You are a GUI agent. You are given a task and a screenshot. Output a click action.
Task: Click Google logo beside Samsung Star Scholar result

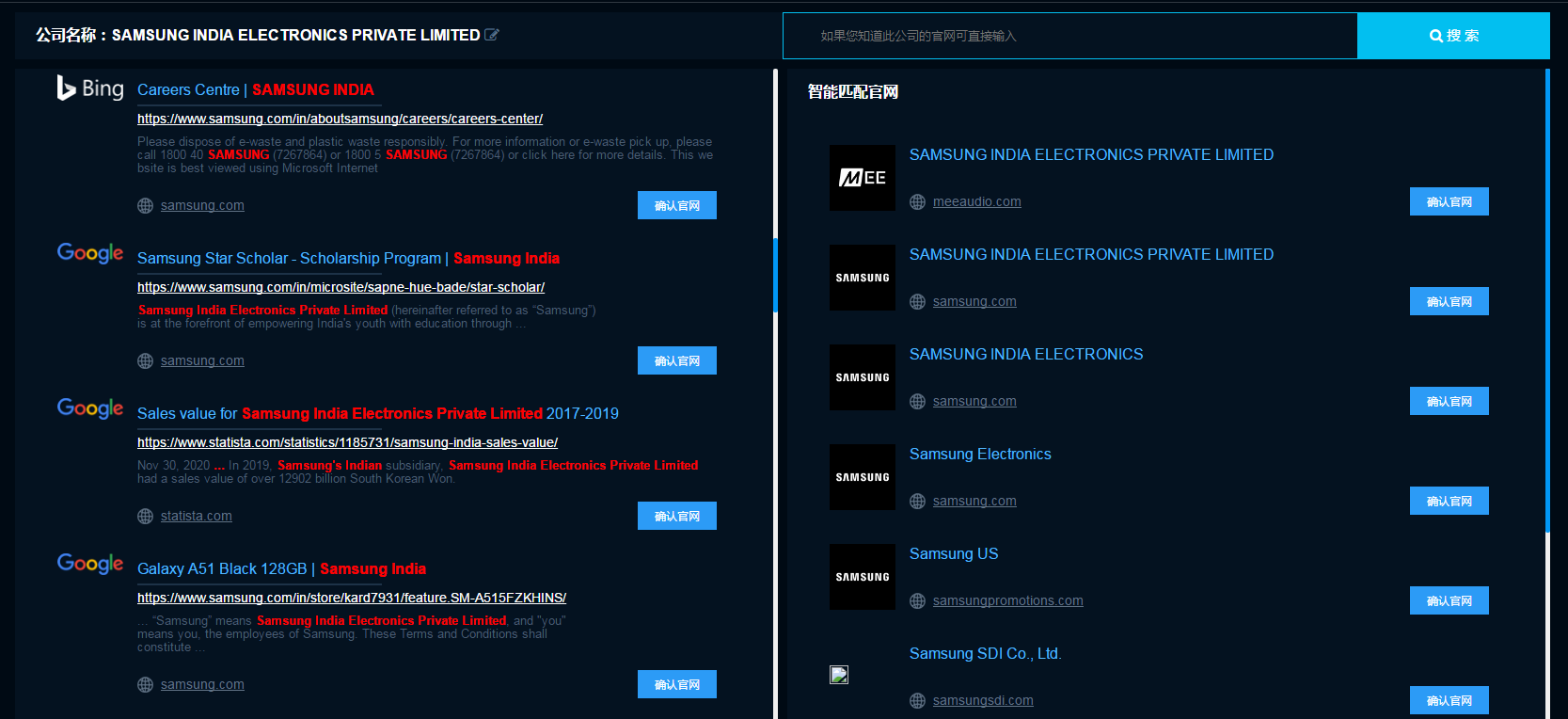click(x=90, y=252)
